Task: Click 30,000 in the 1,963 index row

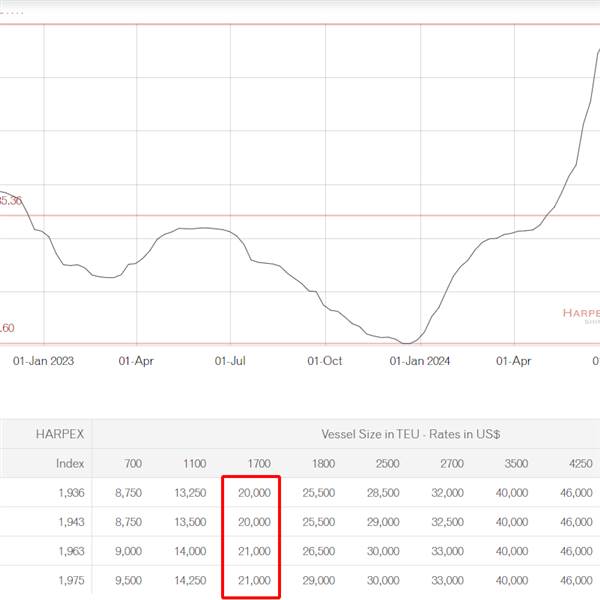Action: tap(383, 551)
